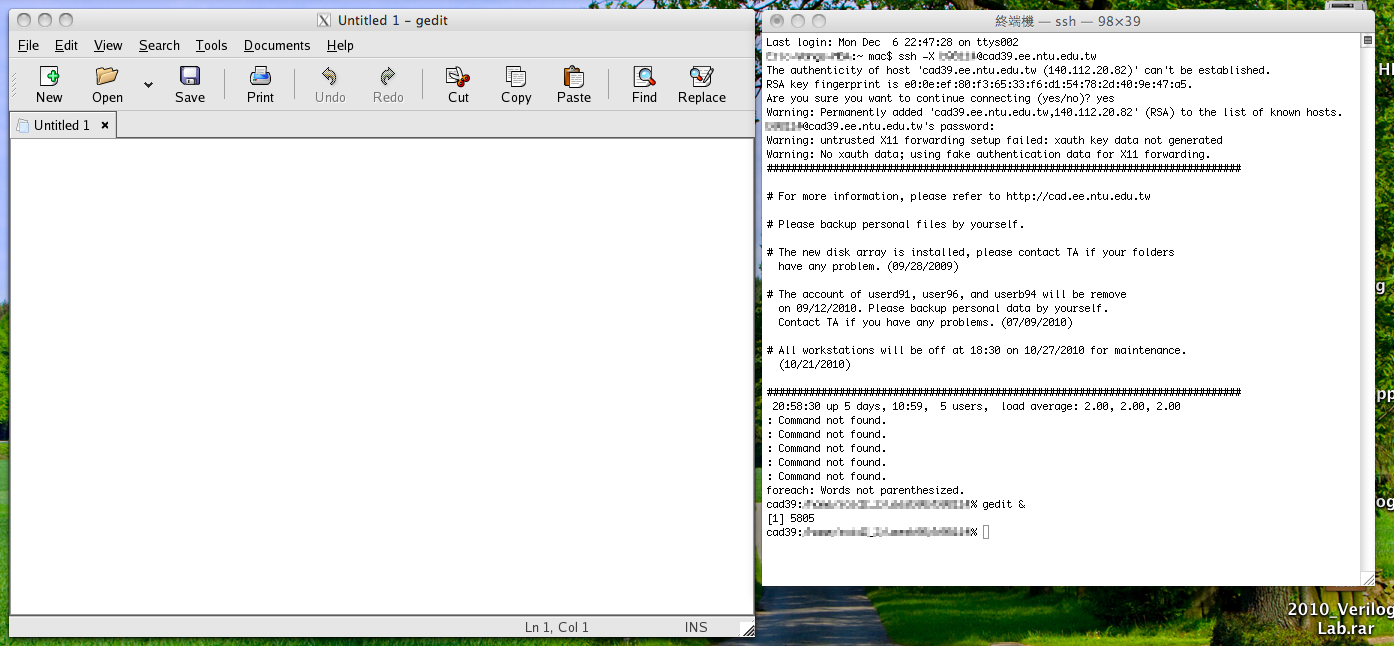
Task: Expand the Open recent files dropdown arrow
Action: pyautogui.click(x=148, y=85)
